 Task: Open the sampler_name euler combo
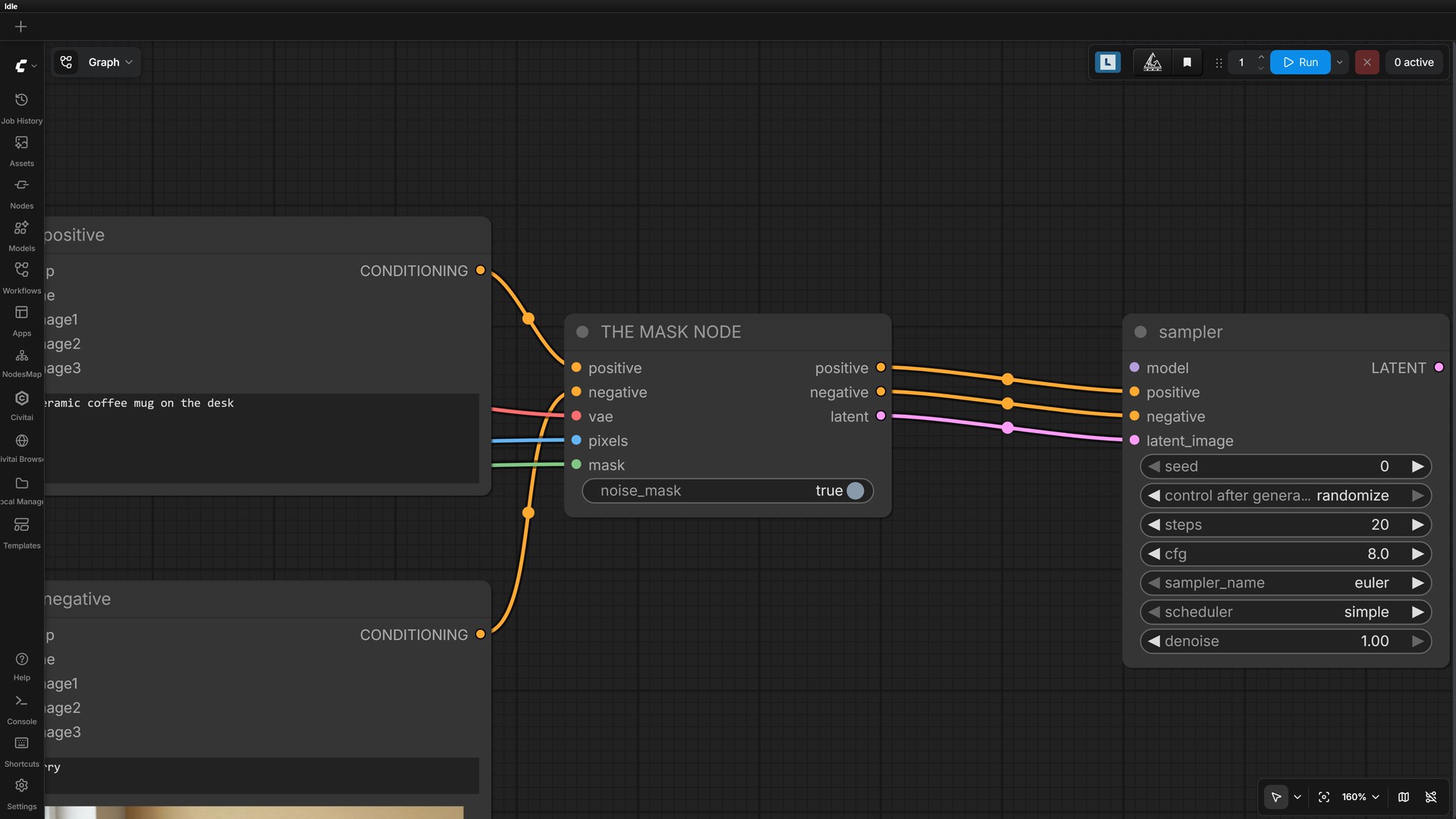coord(1285,583)
